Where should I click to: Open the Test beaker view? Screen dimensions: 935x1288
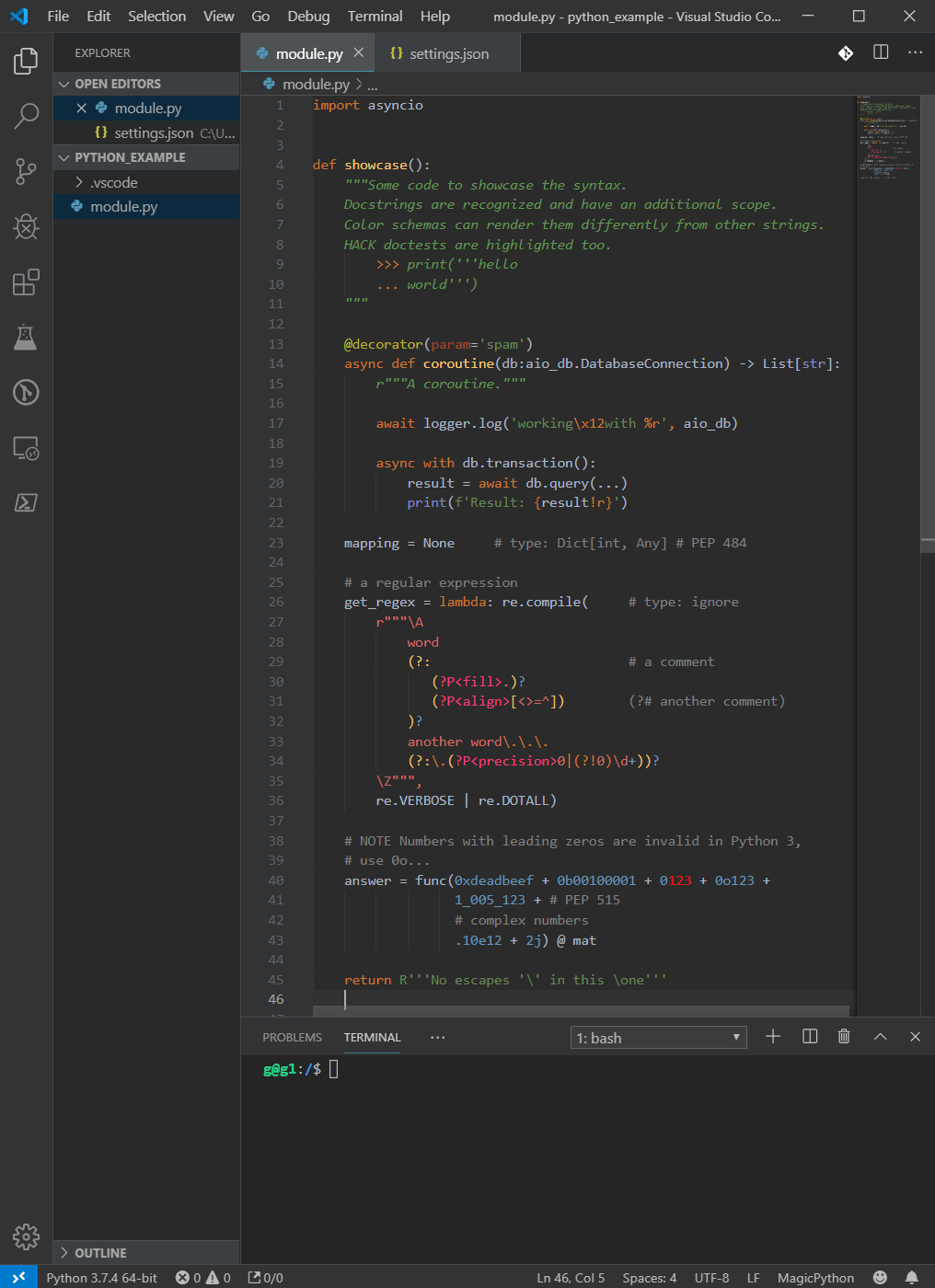point(26,338)
